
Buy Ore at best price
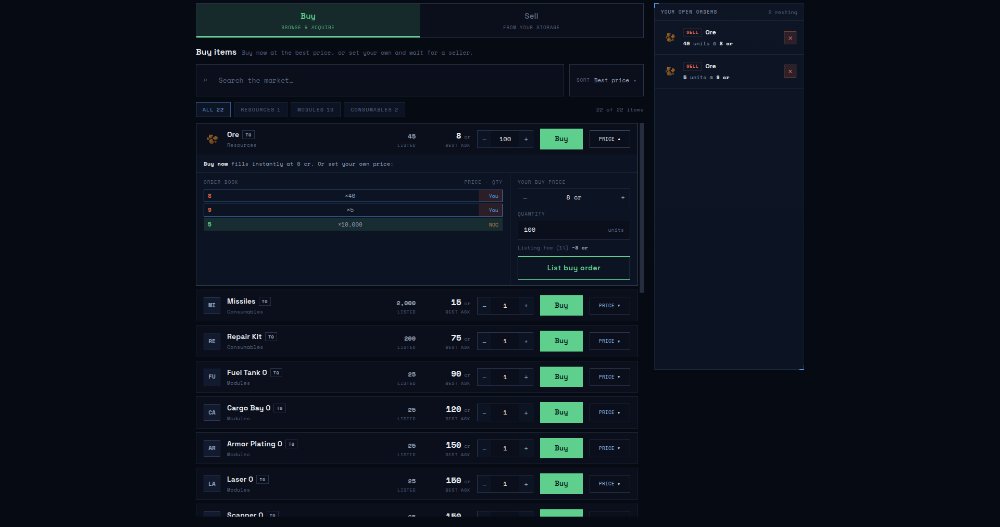pyautogui.click(x=561, y=139)
